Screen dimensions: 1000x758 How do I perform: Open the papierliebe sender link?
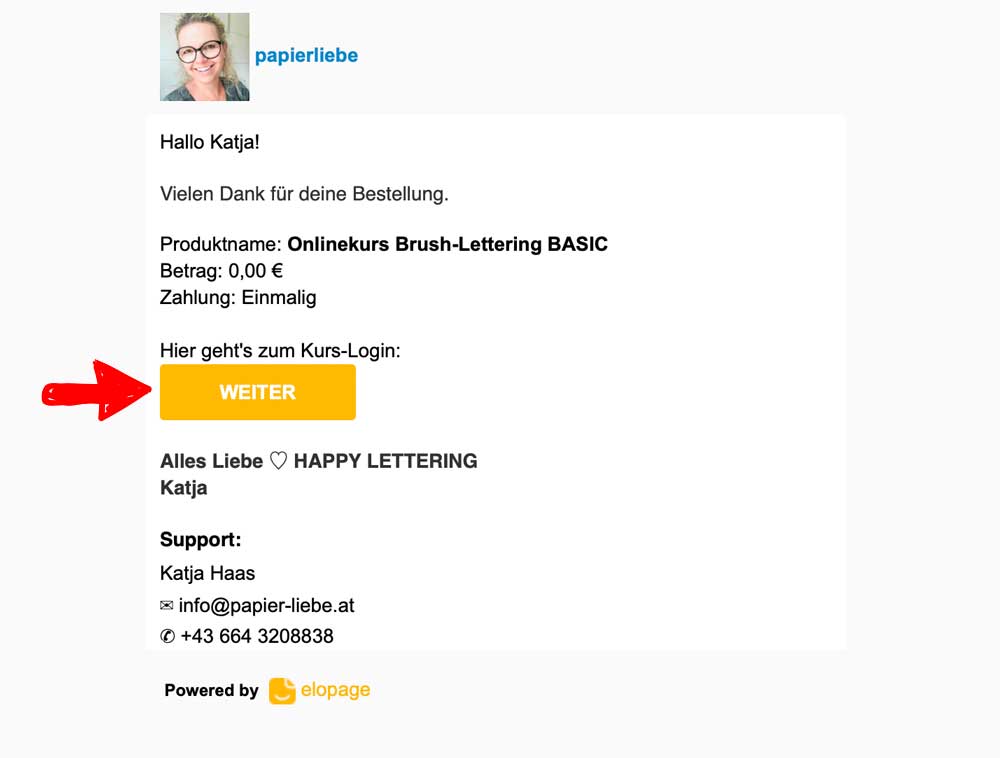306,55
